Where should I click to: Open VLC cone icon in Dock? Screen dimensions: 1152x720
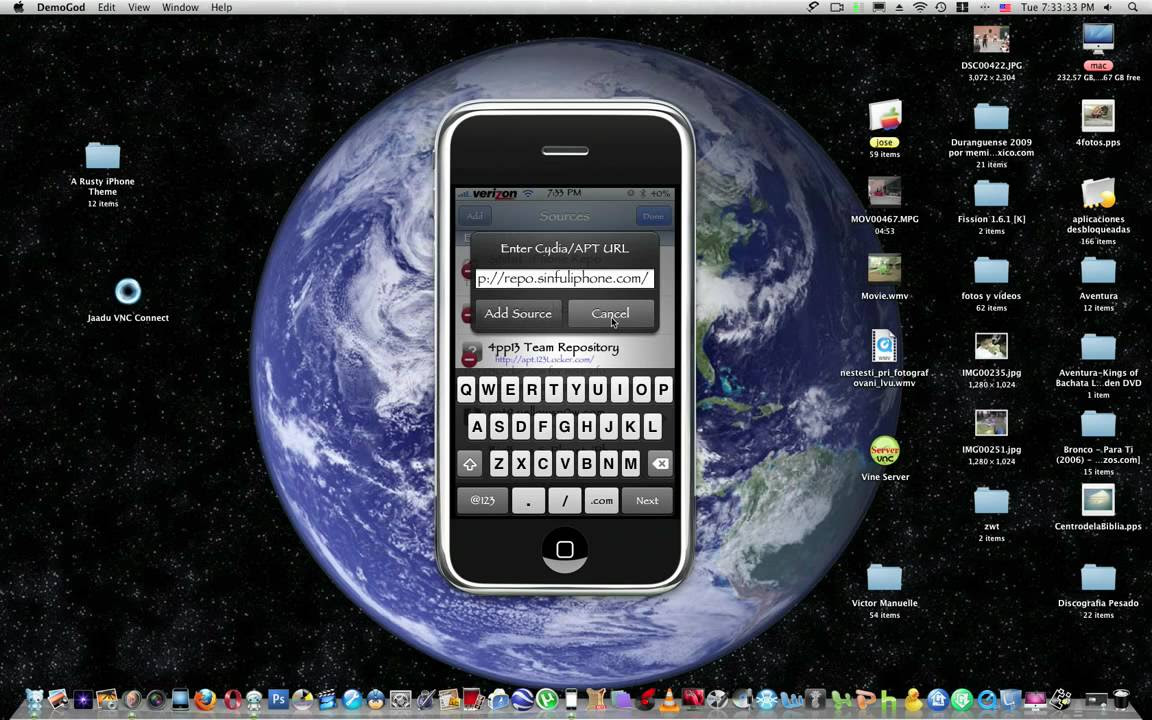(669, 700)
